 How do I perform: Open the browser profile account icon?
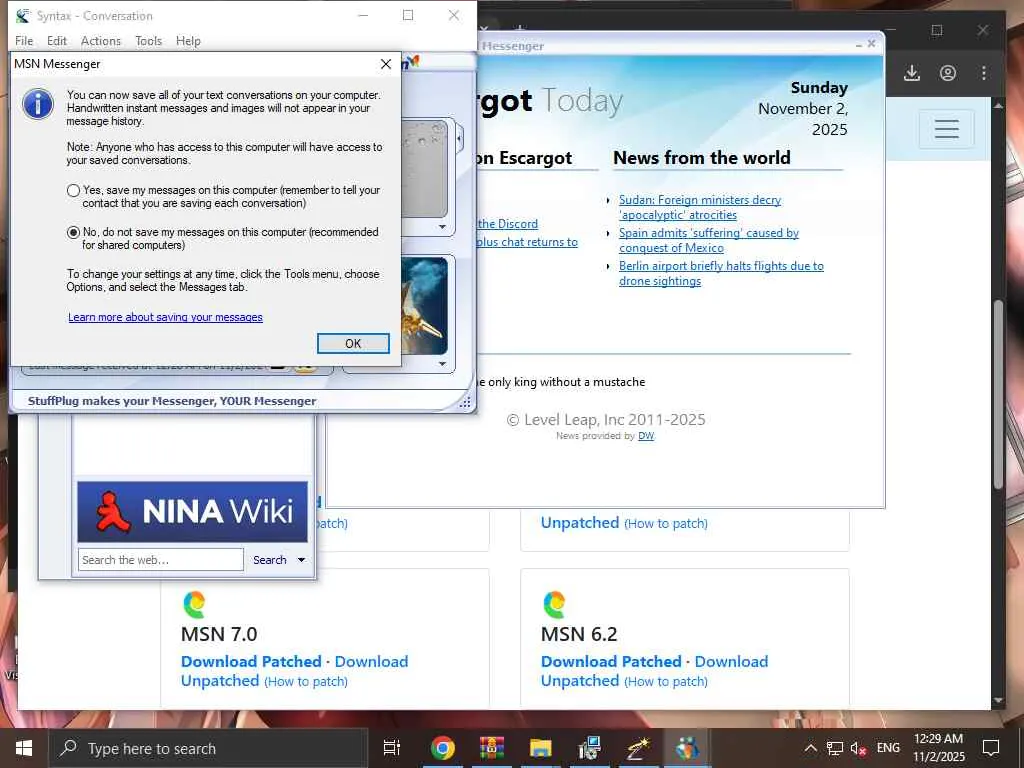[948, 73]
